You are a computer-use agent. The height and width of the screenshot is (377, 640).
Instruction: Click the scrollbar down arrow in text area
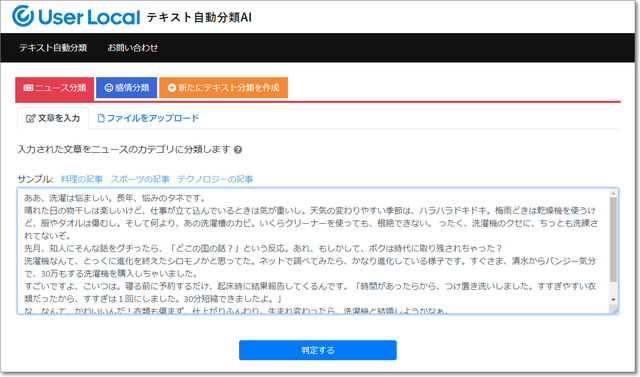click(613, 300)
